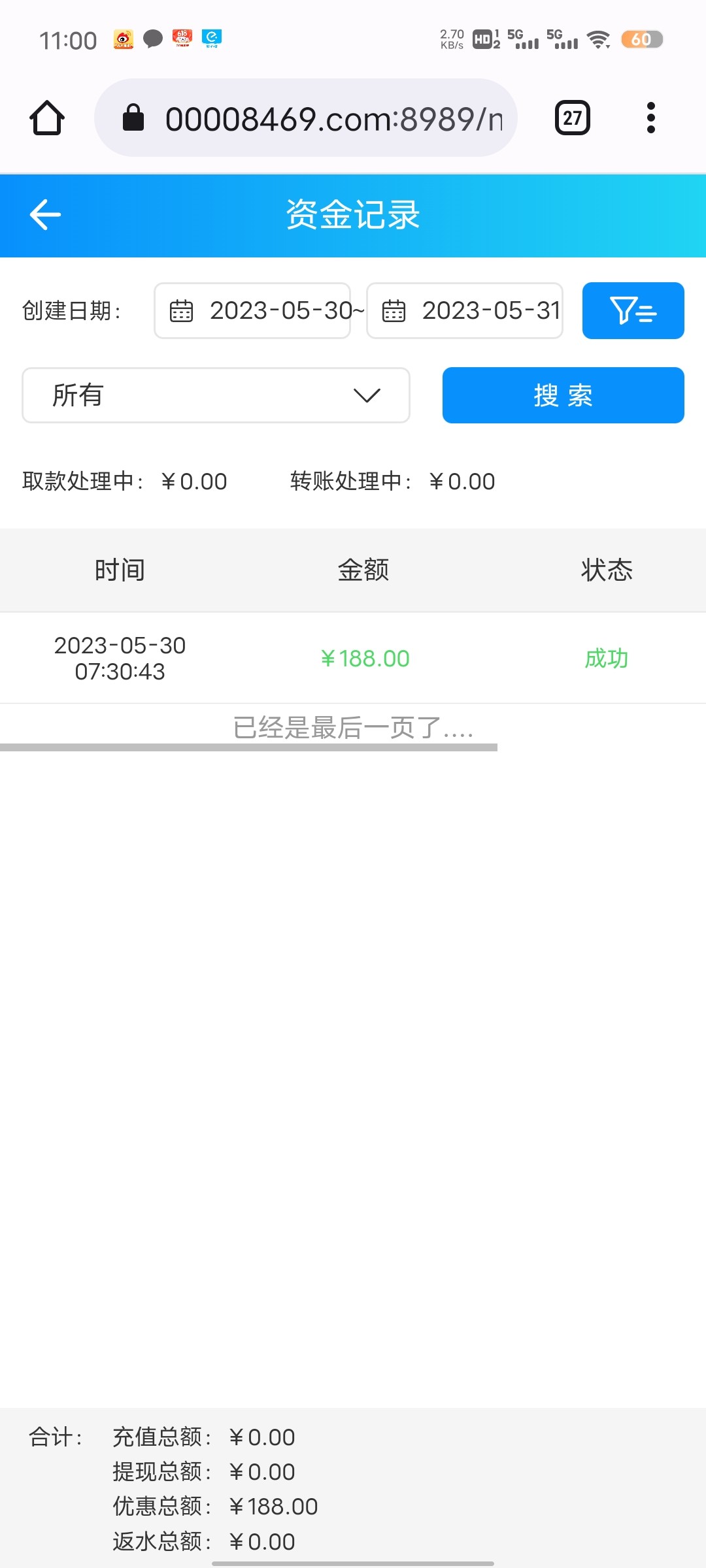The height and width of the screenshot is (1568, 706).
Task: Open the 所有 type dropdown
Action: [x=216, y=395]
